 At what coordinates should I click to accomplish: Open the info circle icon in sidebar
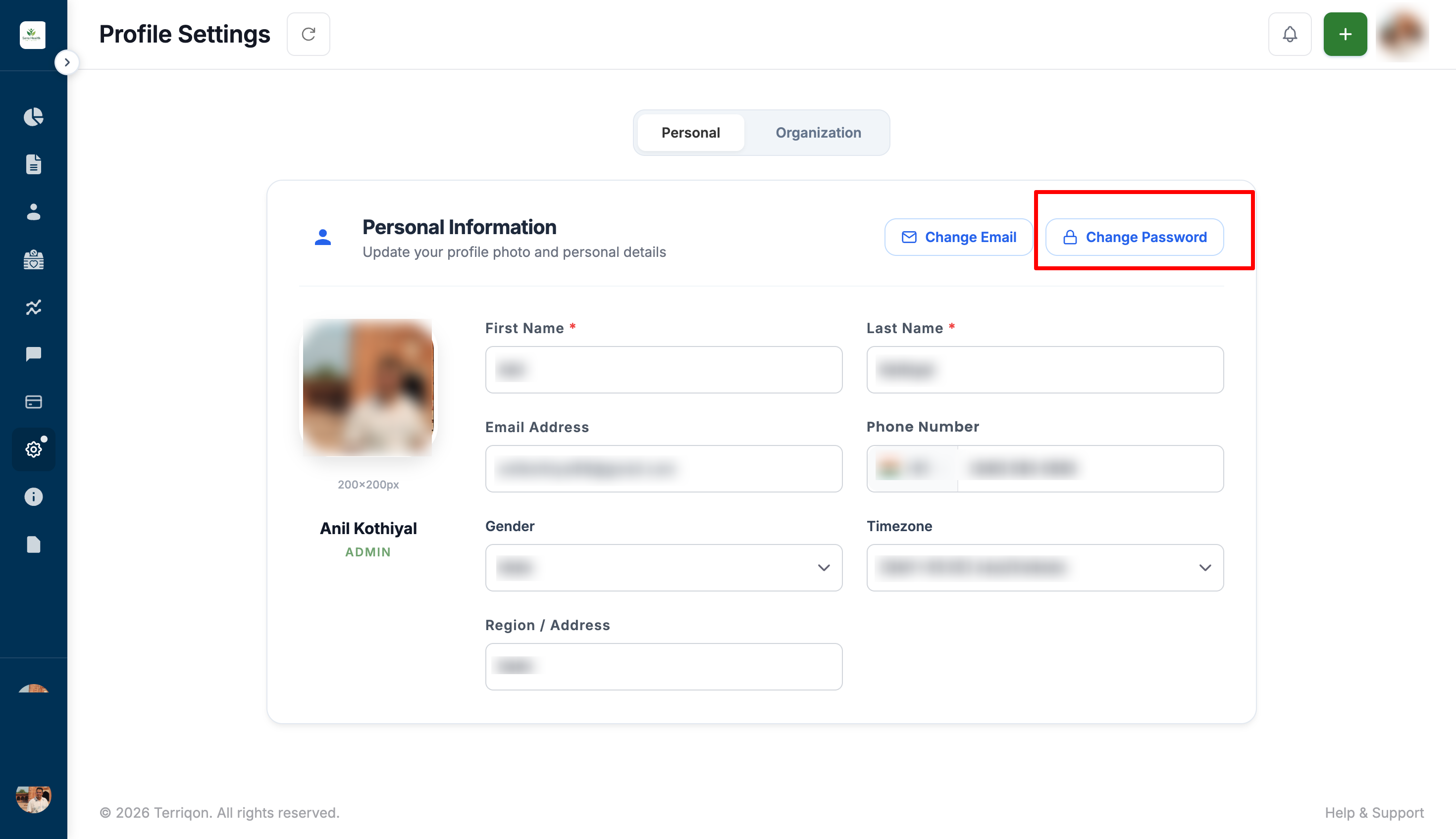click(34, 496)
